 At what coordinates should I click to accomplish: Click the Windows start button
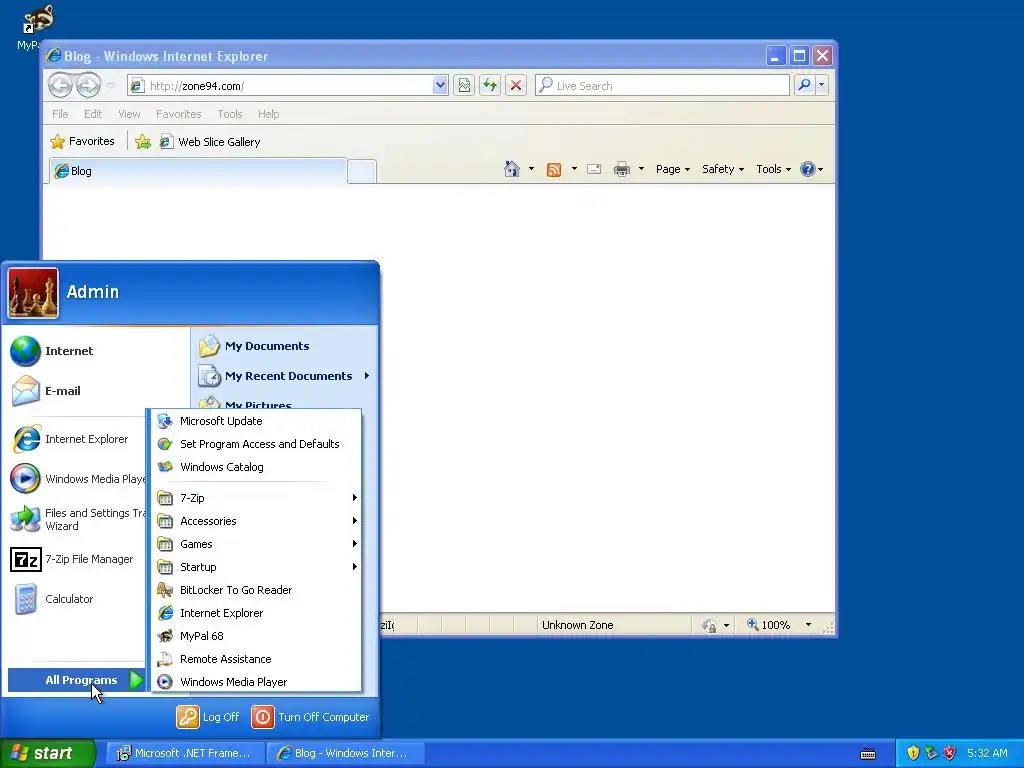click(x=48, y=753)
